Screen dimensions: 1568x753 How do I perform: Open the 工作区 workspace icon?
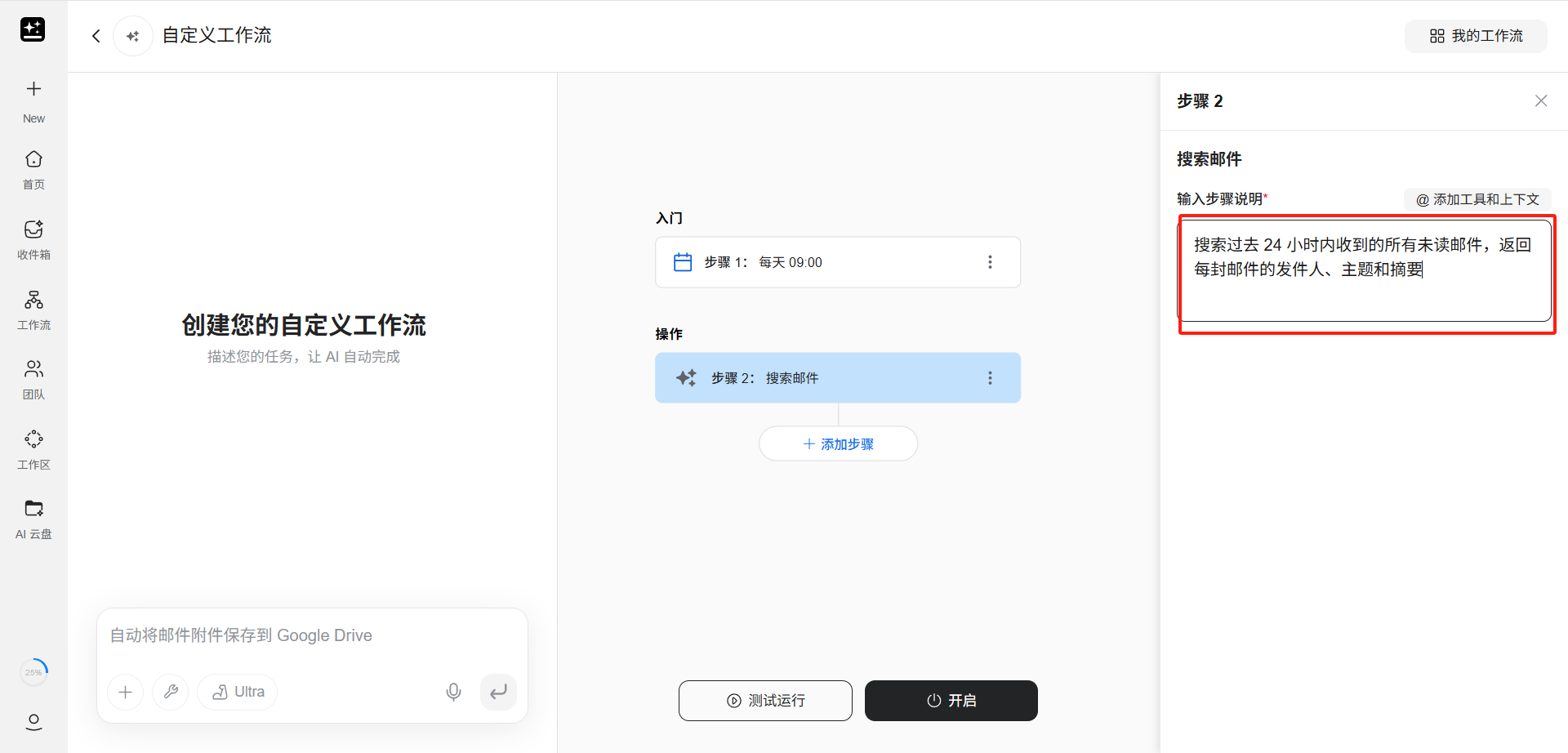coord(33,439)
